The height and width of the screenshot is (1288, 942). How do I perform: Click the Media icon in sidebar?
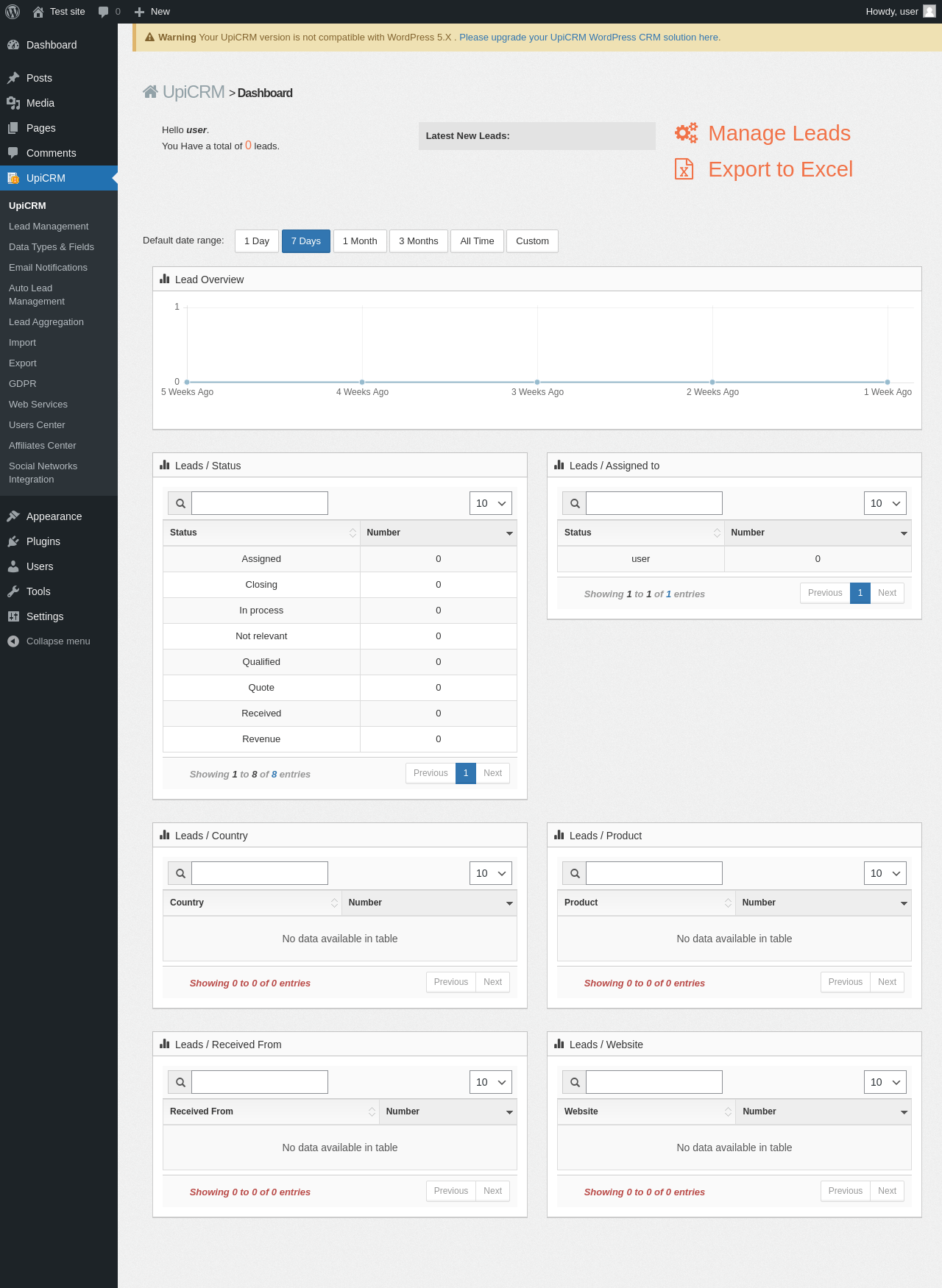click(x=13, y=103)
